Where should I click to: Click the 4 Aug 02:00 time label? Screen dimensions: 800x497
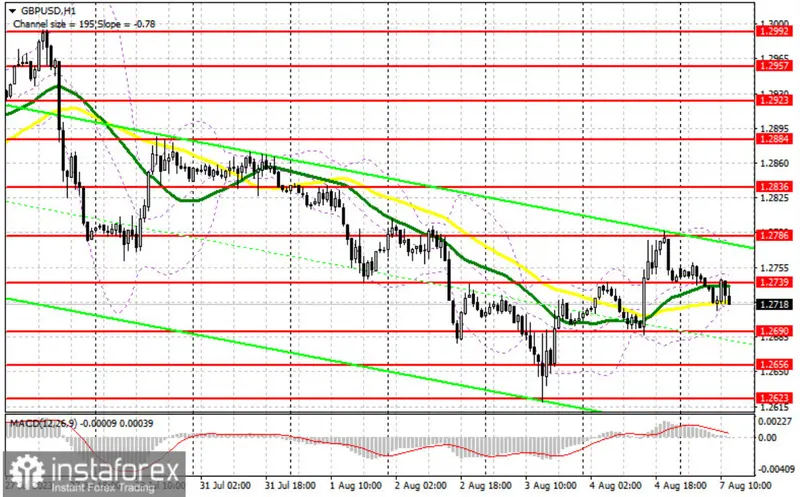[616, 485]
